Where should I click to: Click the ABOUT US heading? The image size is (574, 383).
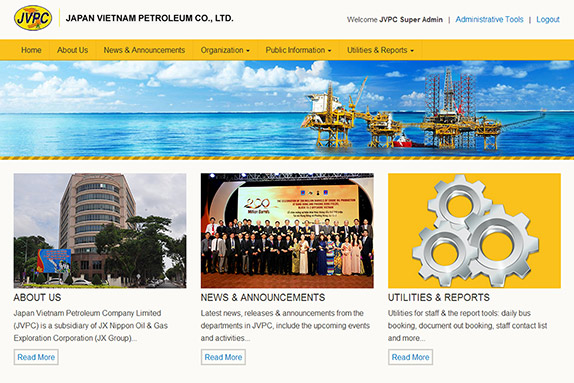pyautogui.click(x=37, y=297)
